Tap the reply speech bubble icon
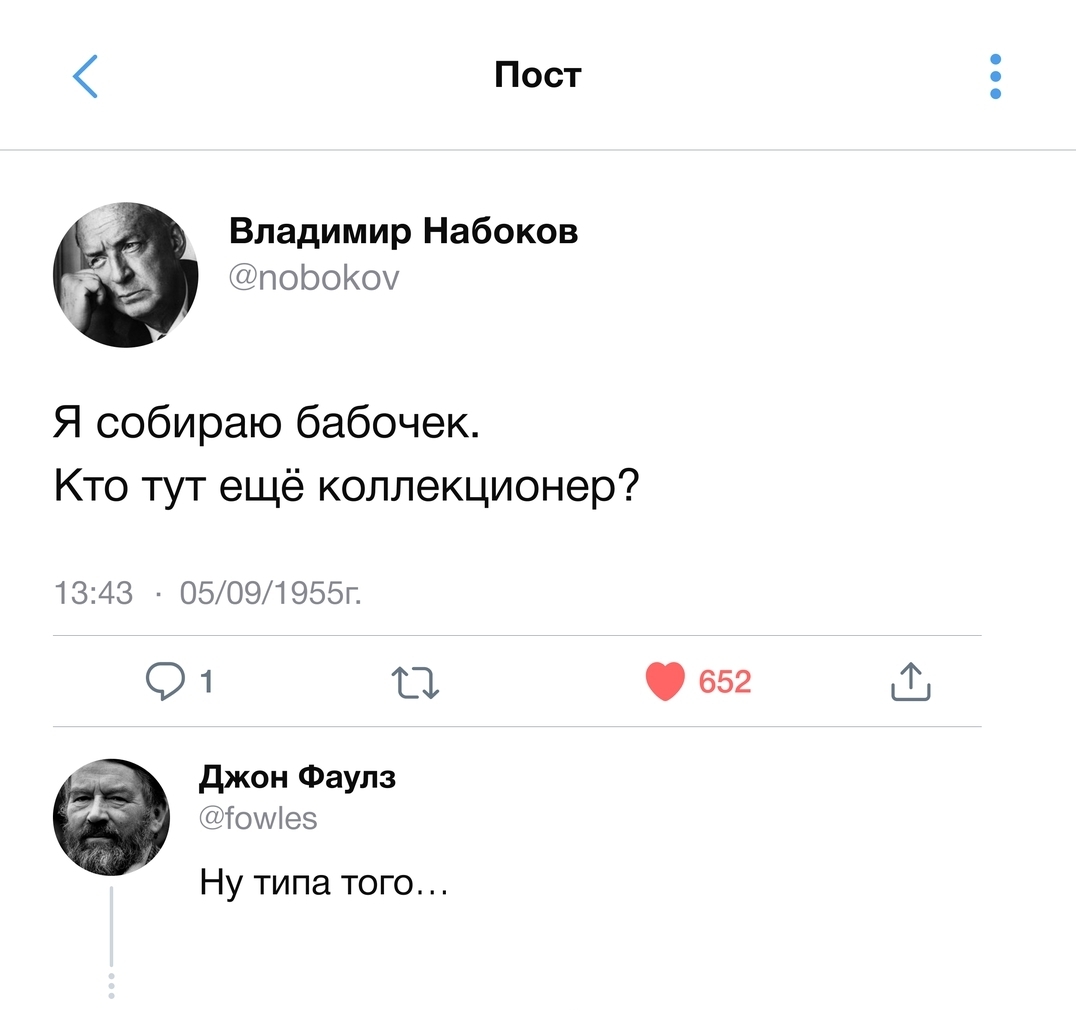 [x=163, y=681]
